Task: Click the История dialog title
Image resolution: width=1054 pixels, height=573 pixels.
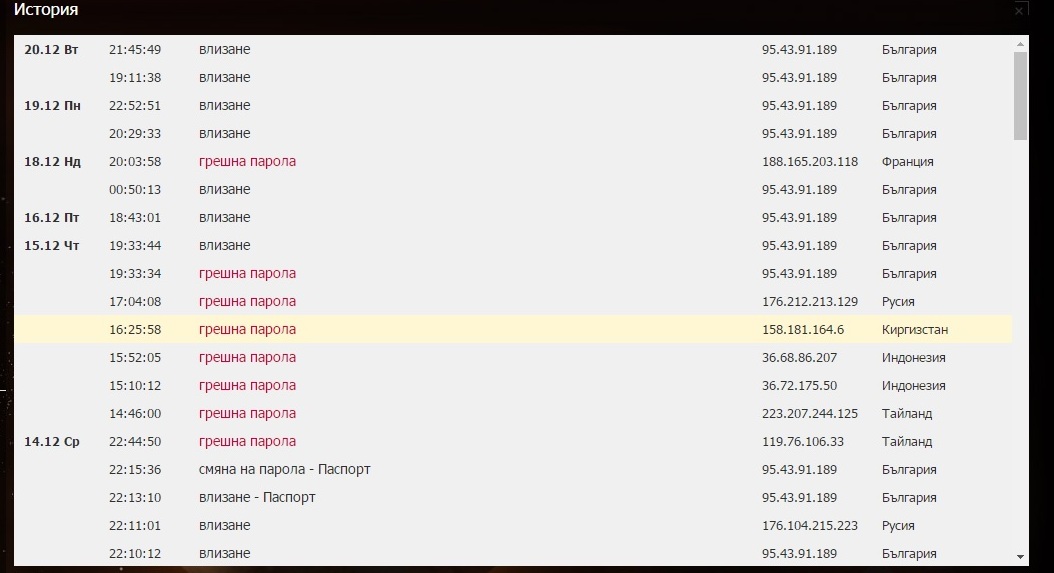Action: coord(46,10)
